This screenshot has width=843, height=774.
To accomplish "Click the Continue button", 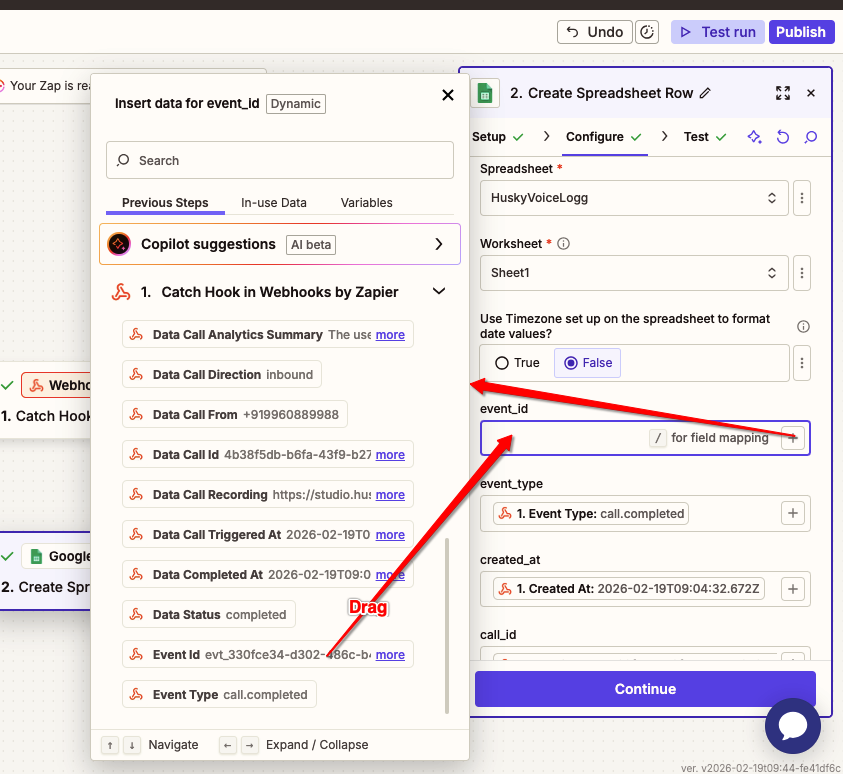I will [645, 689].
